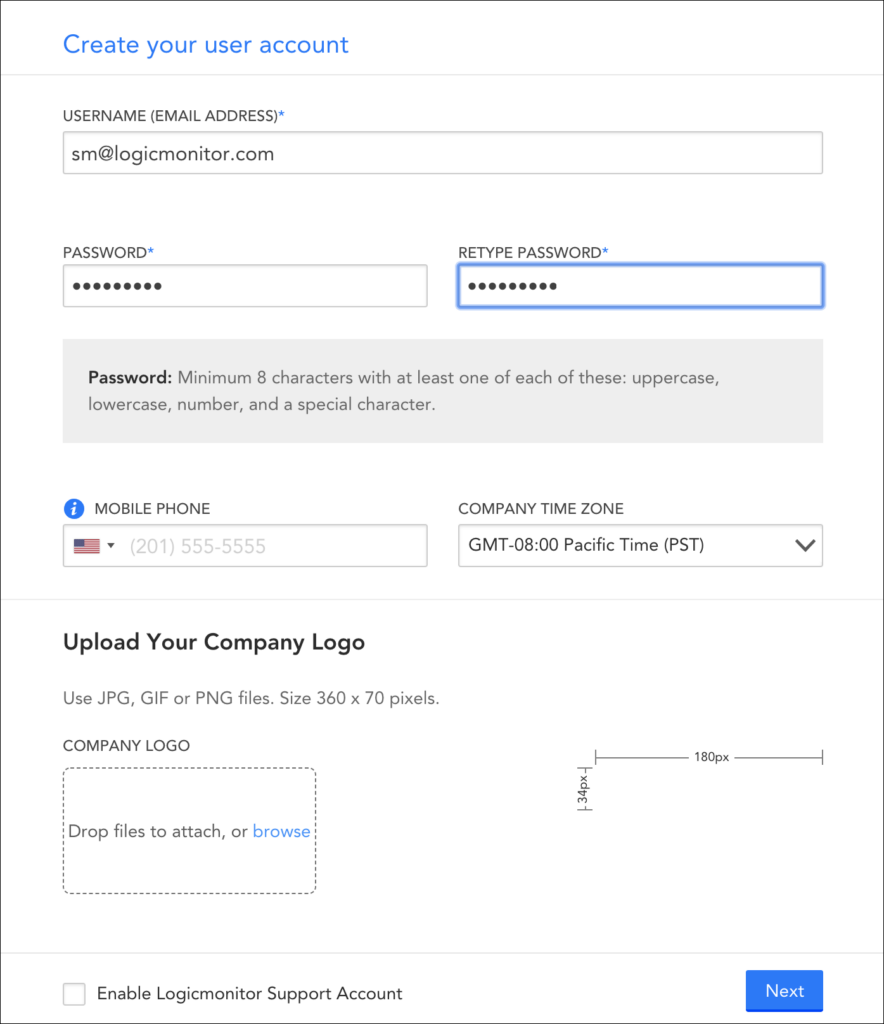Click the Next button

tap(784, 990)
